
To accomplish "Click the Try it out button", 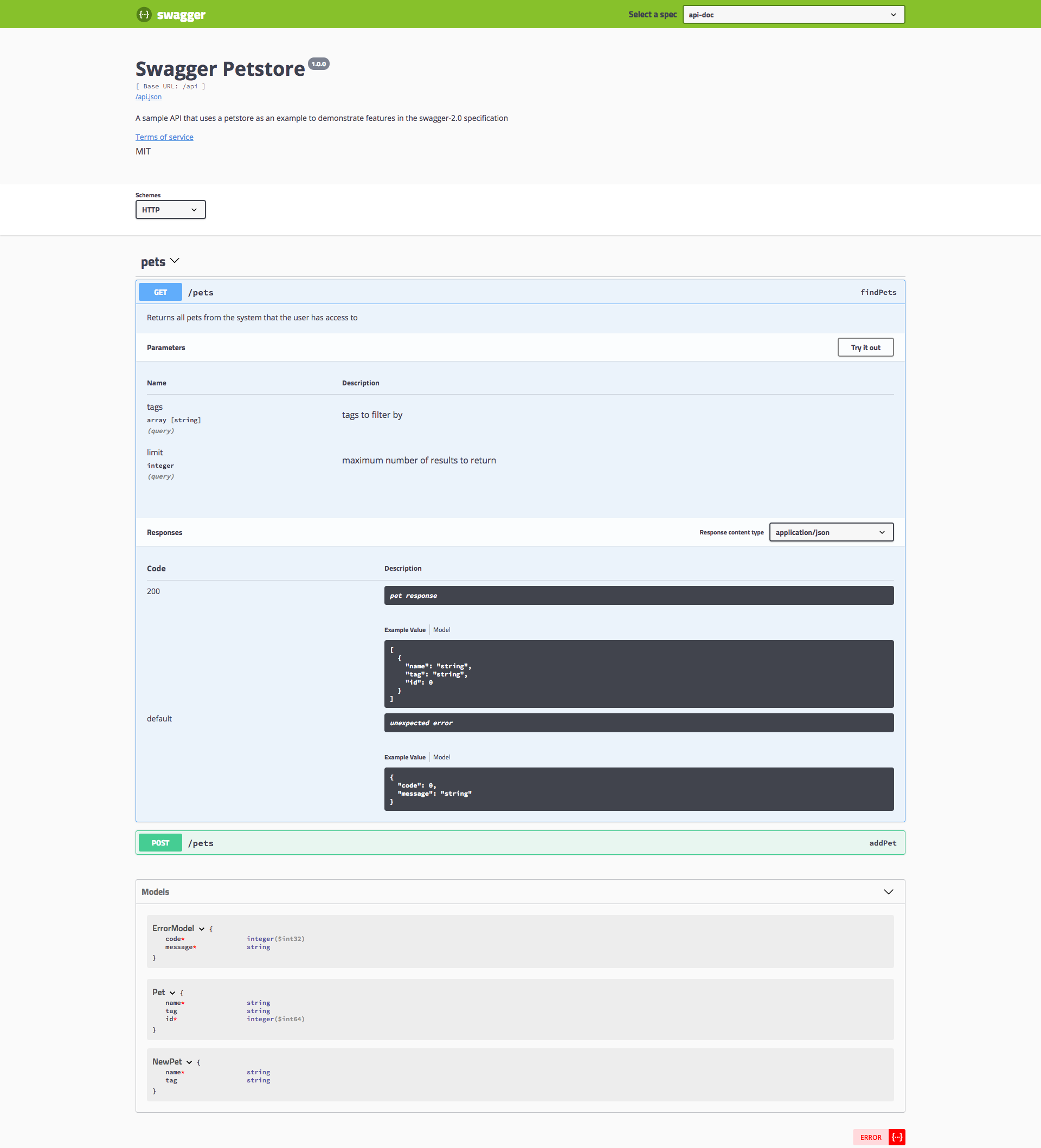I will (864, 347).
